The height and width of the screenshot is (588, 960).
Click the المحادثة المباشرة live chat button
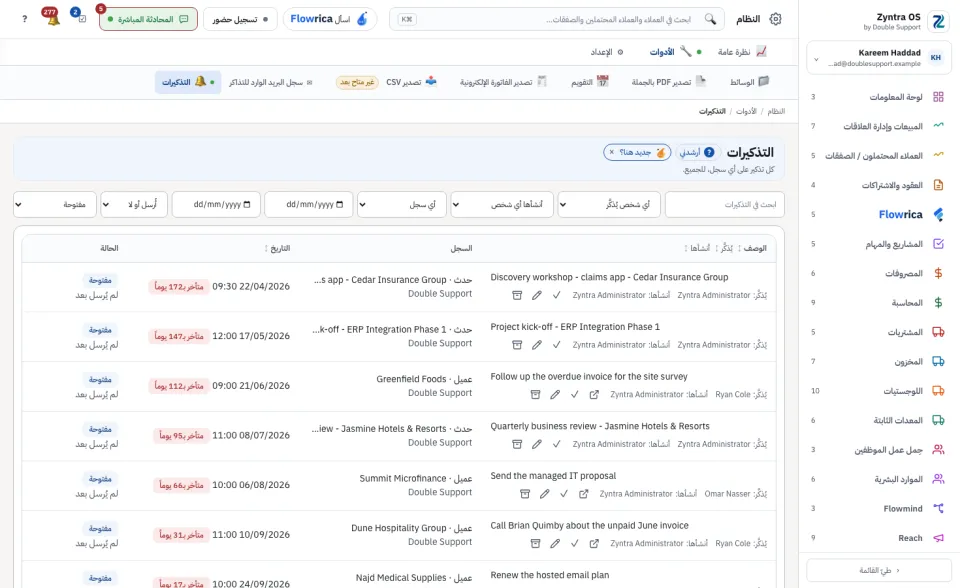[x=148, y=19]
